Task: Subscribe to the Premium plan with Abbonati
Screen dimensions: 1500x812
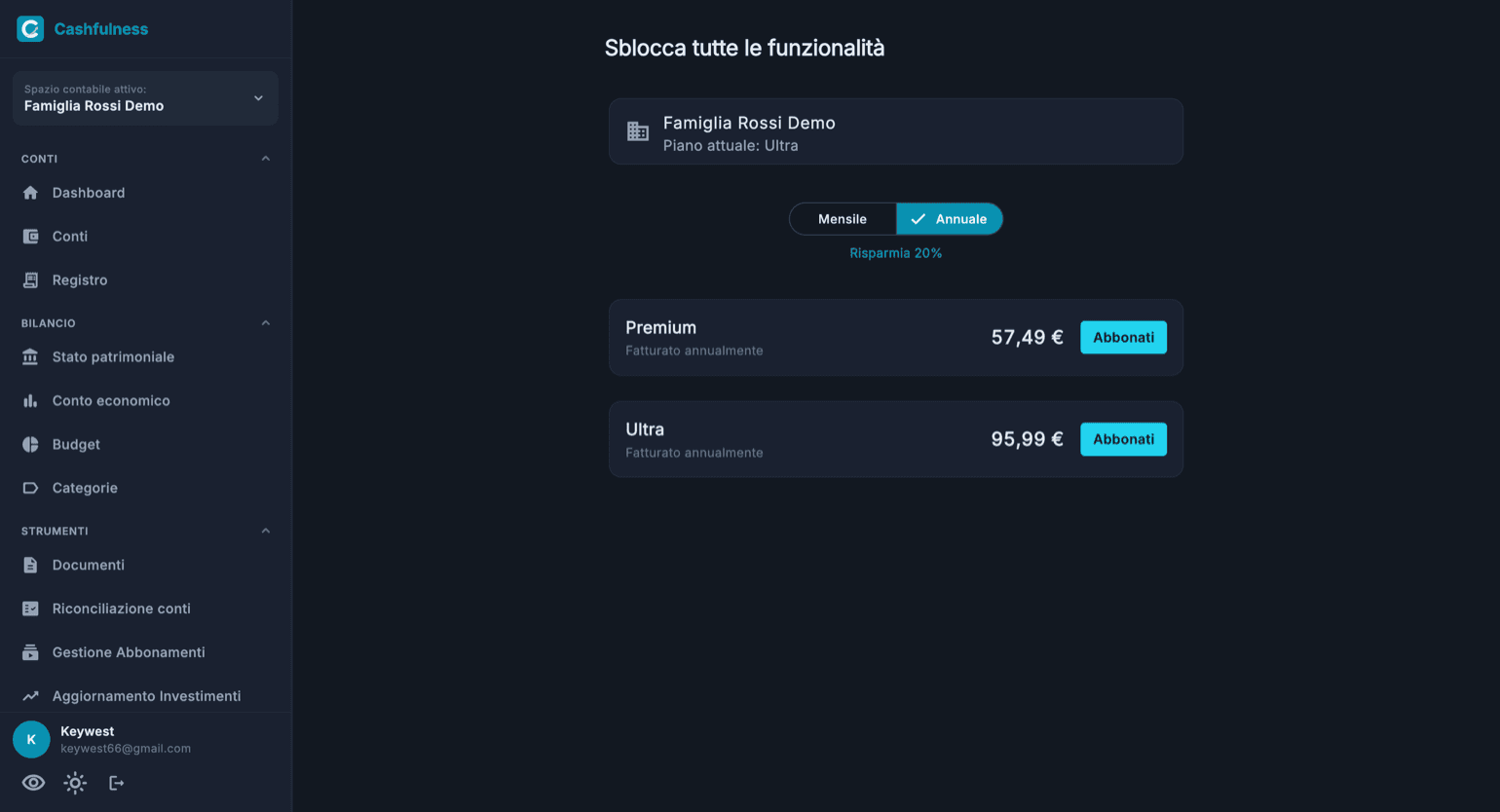Action: click(1123, 338)
